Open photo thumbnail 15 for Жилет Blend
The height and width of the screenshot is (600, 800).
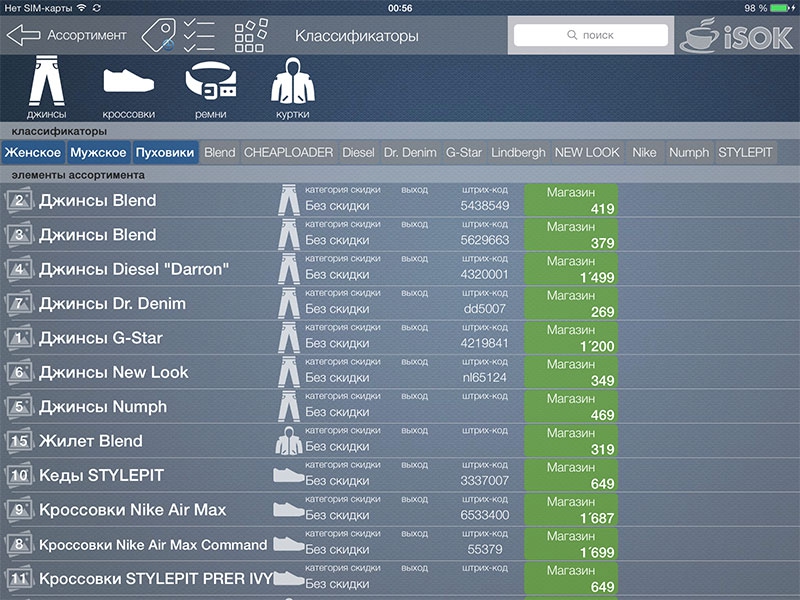click(x=19, y=441)
